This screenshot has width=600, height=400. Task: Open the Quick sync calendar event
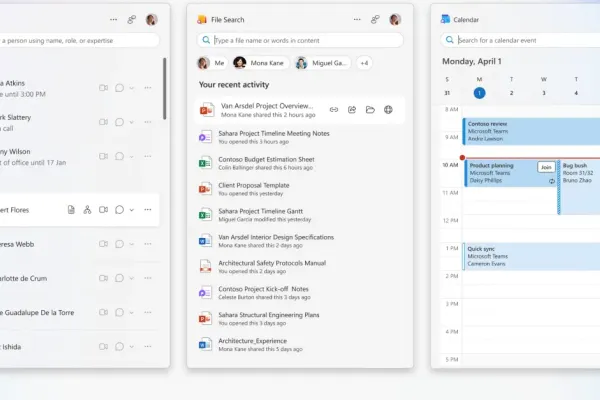click(x=531, y=256)
